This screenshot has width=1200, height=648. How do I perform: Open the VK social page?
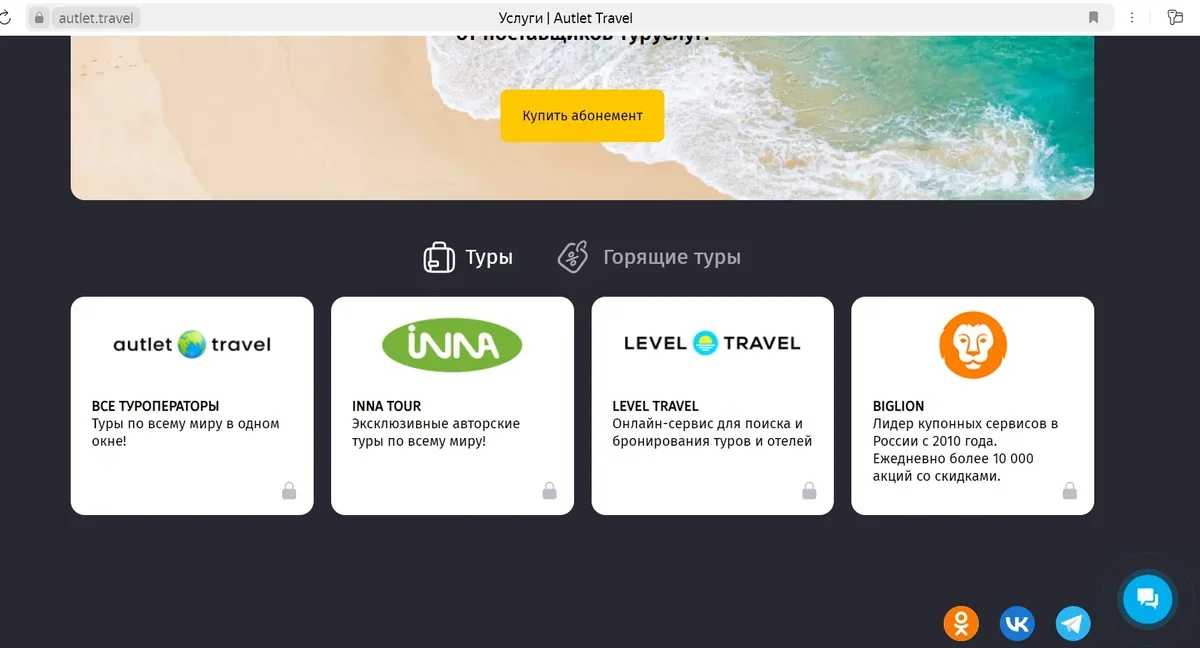point(1017,624)
